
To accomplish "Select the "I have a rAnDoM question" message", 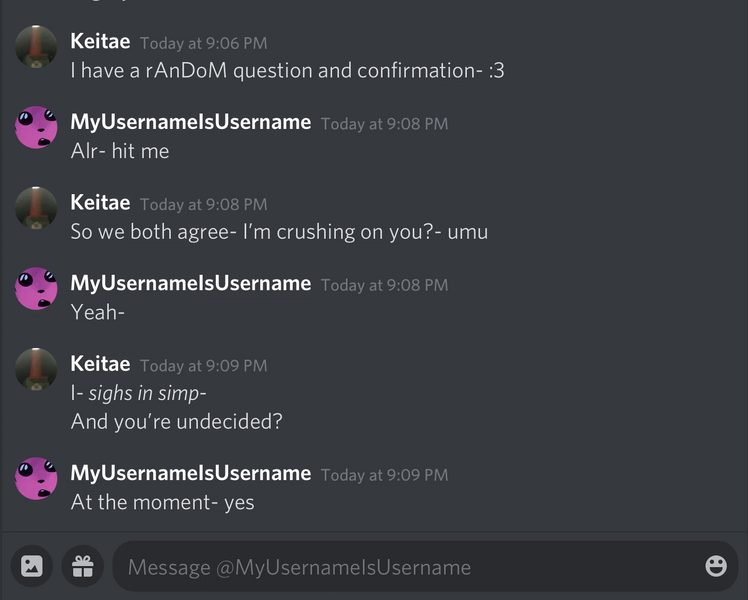I will coord(287,71).
